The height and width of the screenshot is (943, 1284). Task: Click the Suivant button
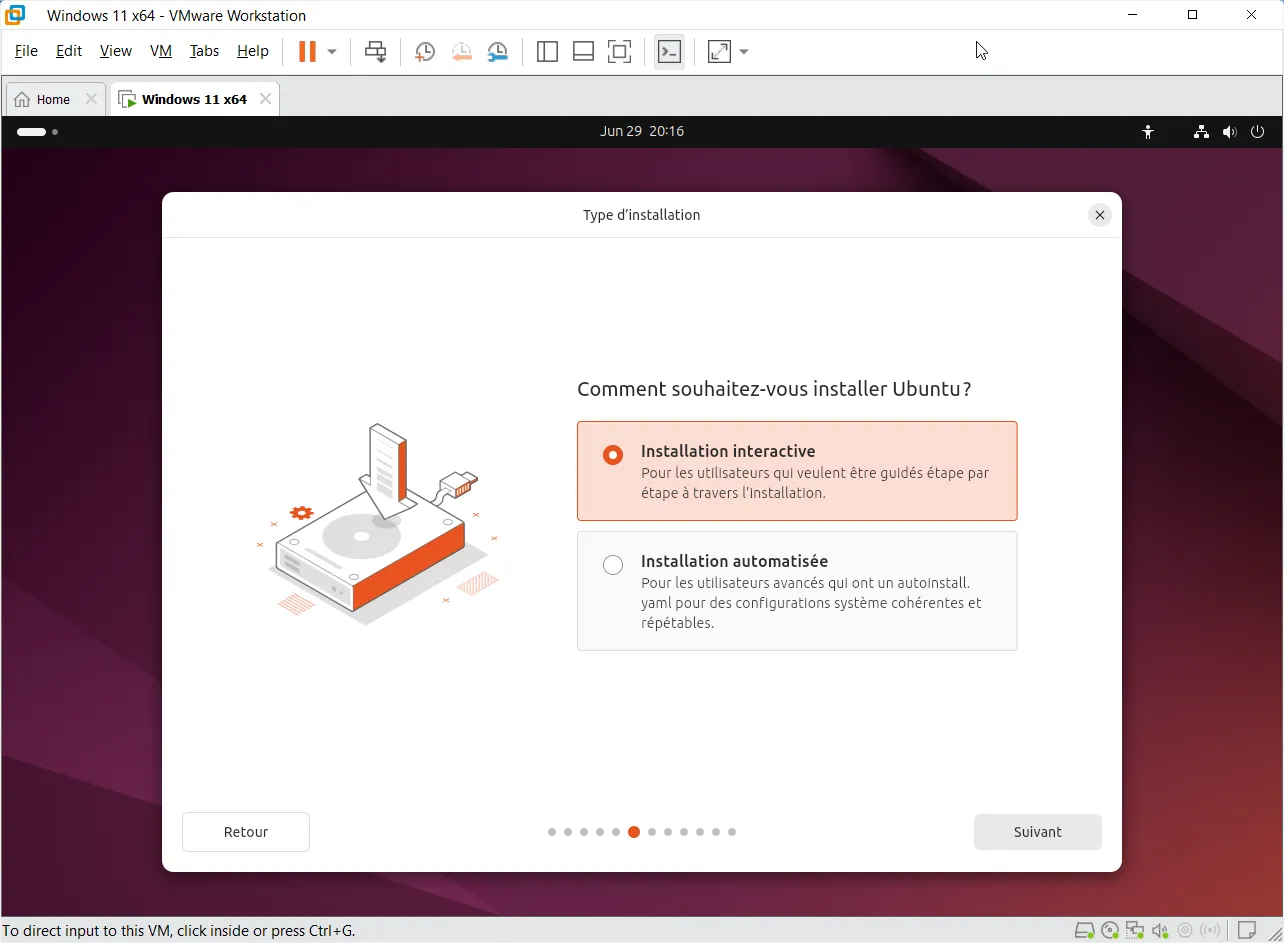pyautogui.click(x=1037, y=832)
